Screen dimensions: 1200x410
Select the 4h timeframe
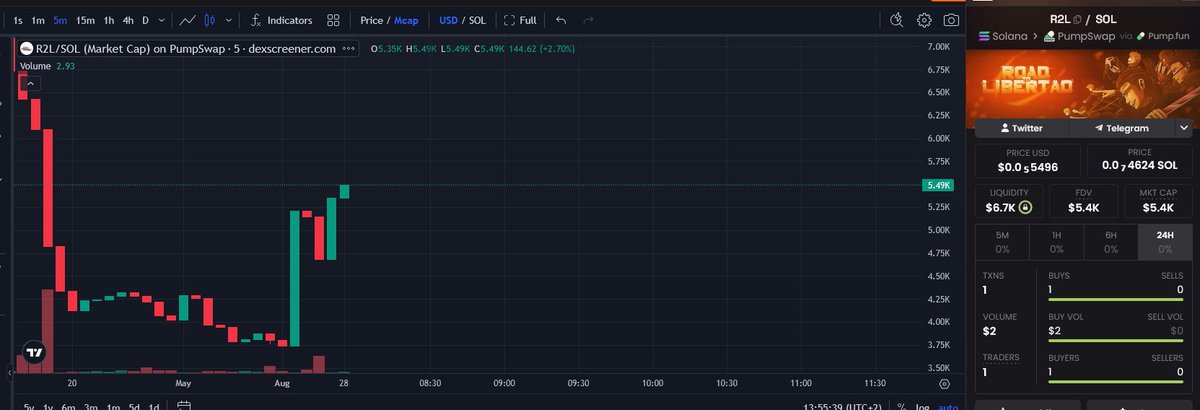pyautogui.click(x=128, y=20)
